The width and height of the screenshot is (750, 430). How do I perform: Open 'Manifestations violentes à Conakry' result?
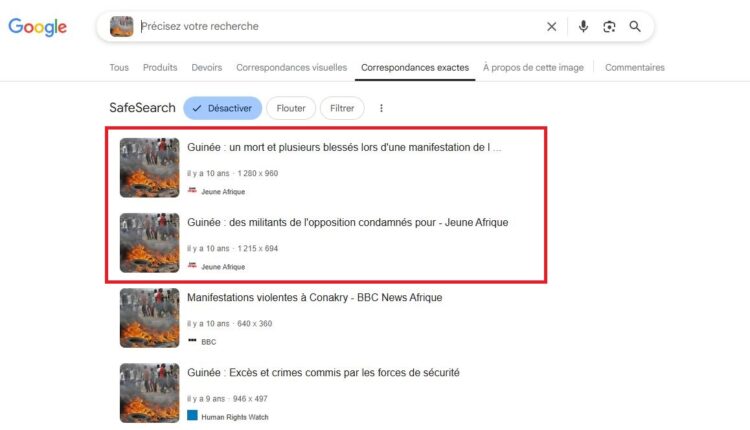click(315, 298)
